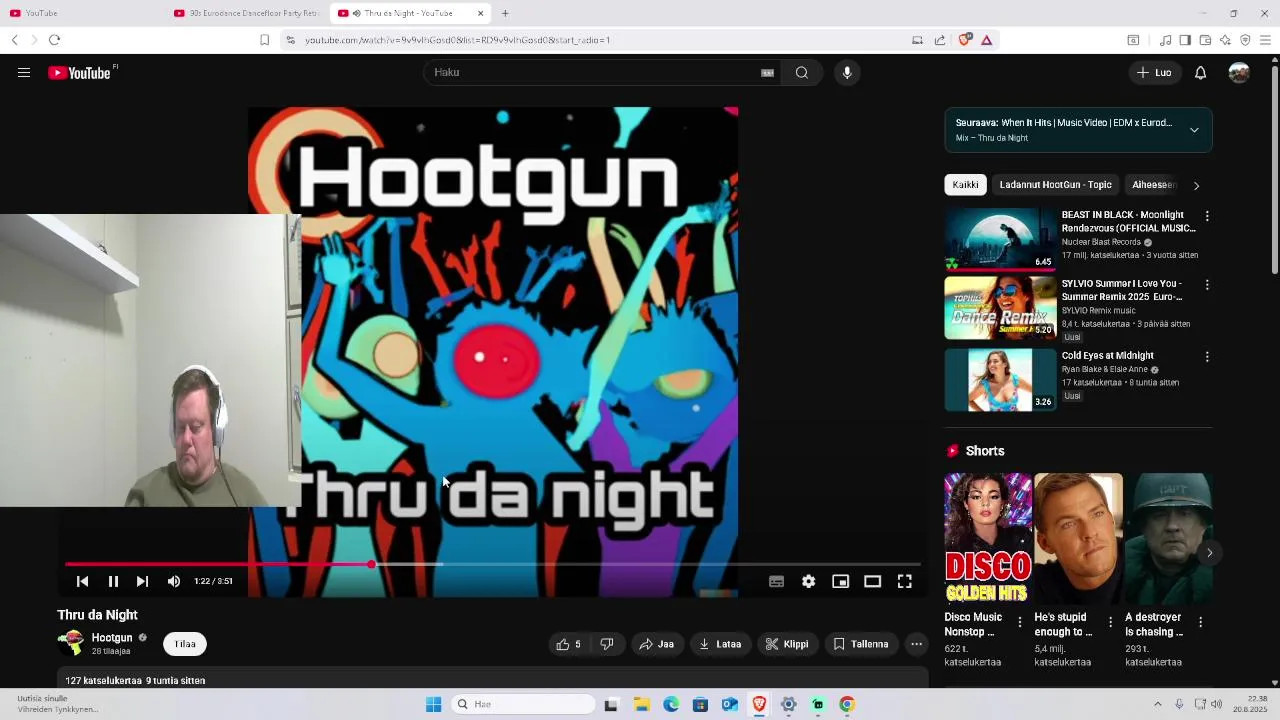Play the previous video in the mix
The width and height of the screenshot is (1280, 720).
[83, 581]
